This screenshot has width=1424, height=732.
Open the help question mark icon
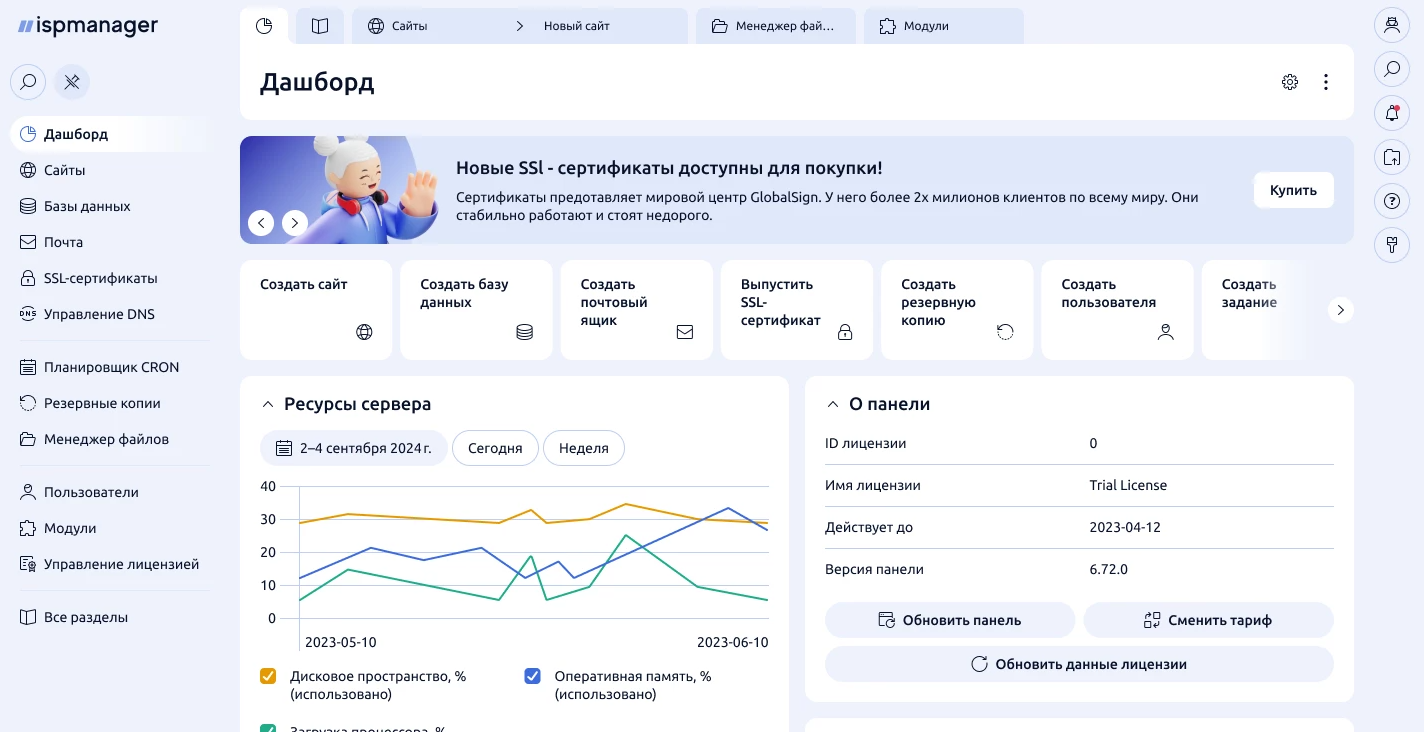click(1391, 200)
